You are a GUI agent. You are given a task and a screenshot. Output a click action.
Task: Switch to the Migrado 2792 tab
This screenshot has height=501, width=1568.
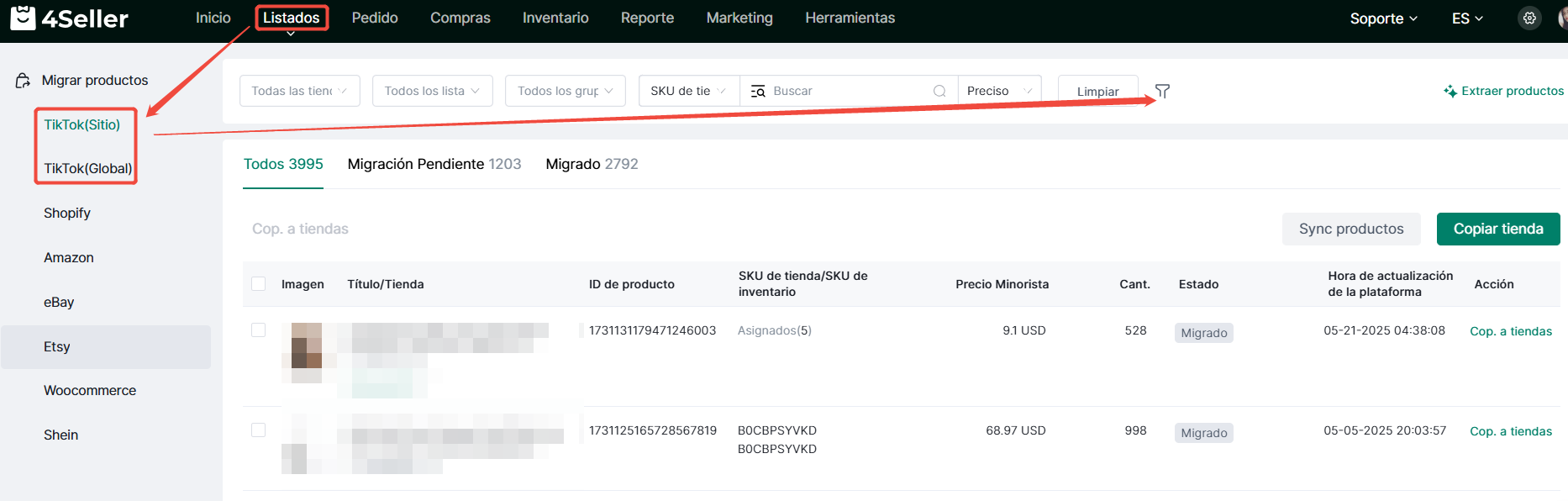click(592, 164)
